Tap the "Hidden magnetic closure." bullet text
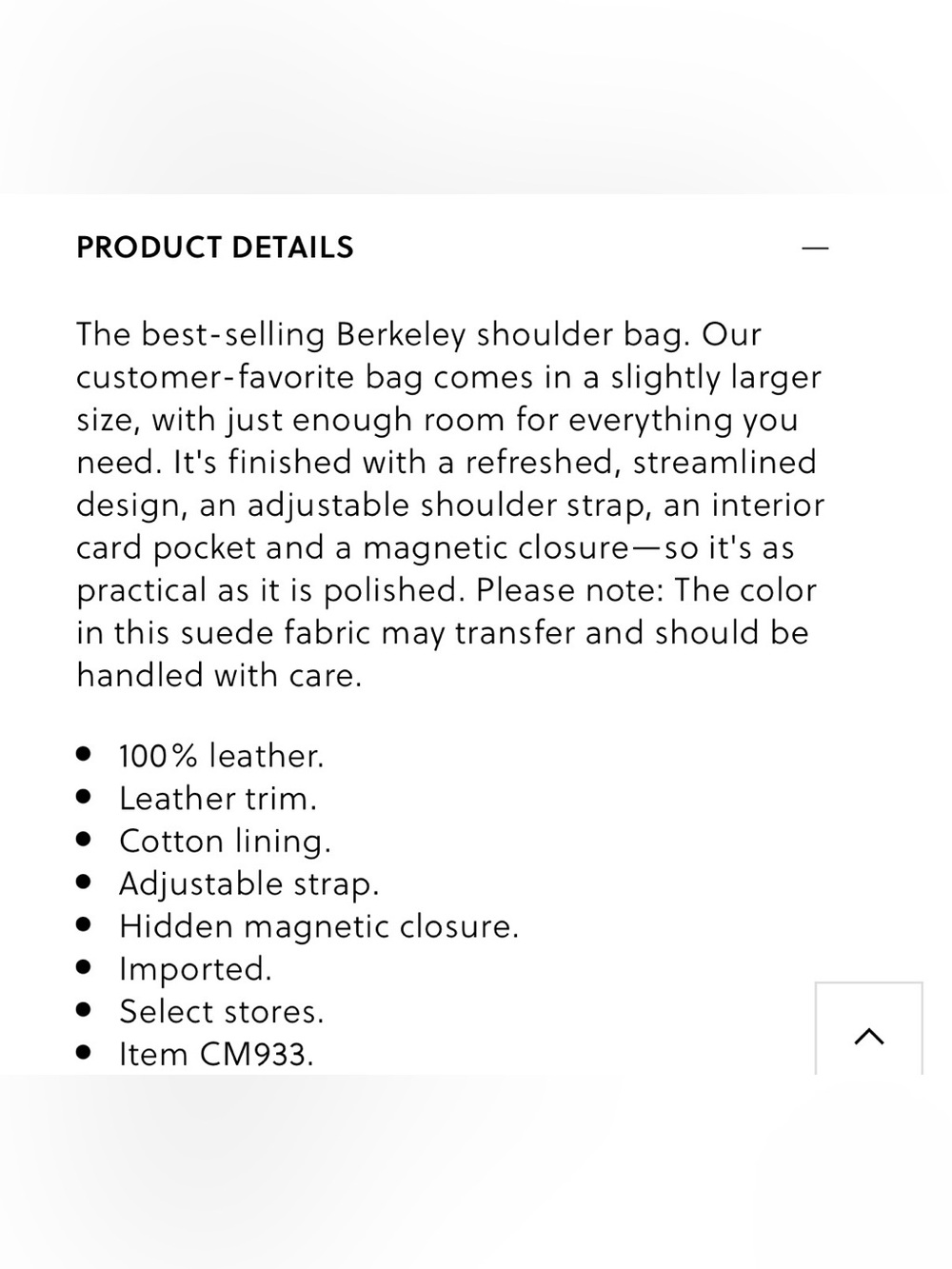Image resolution: width=952 pixels, height=1269 pixels. tap(319, 926)
